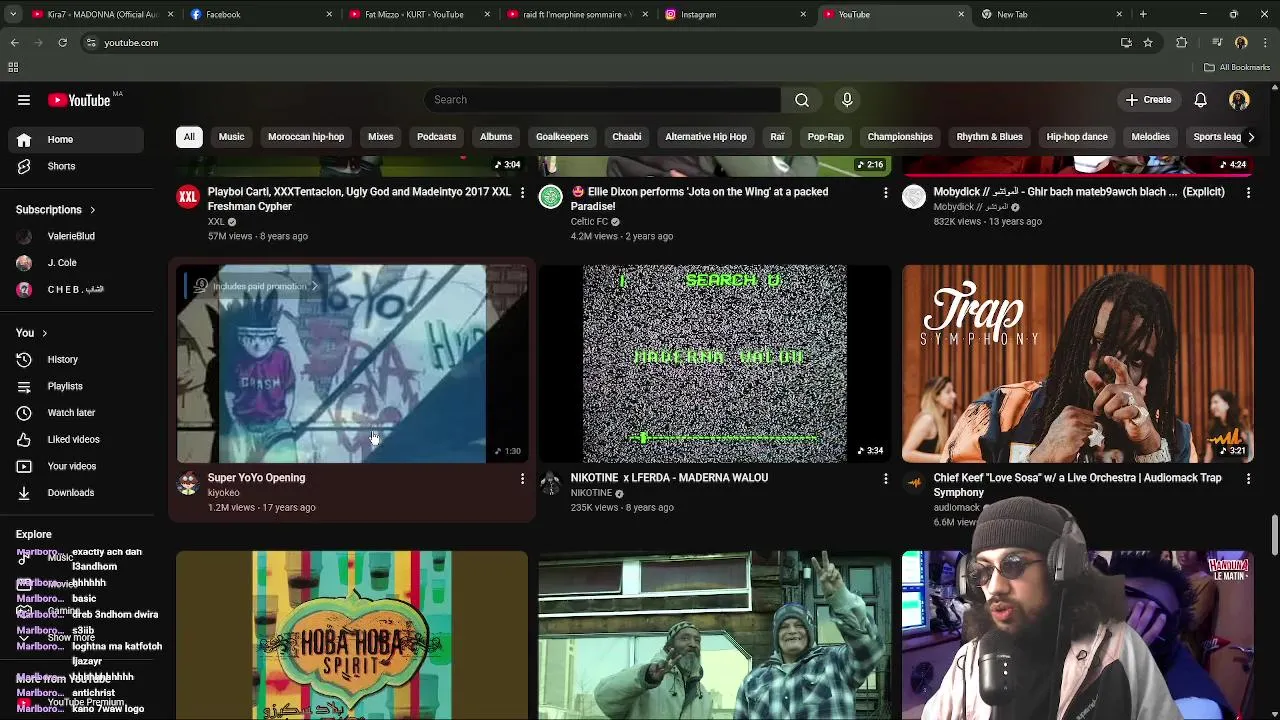Open options for Chief Keef Love Sosa video

tap(1248, 479)
